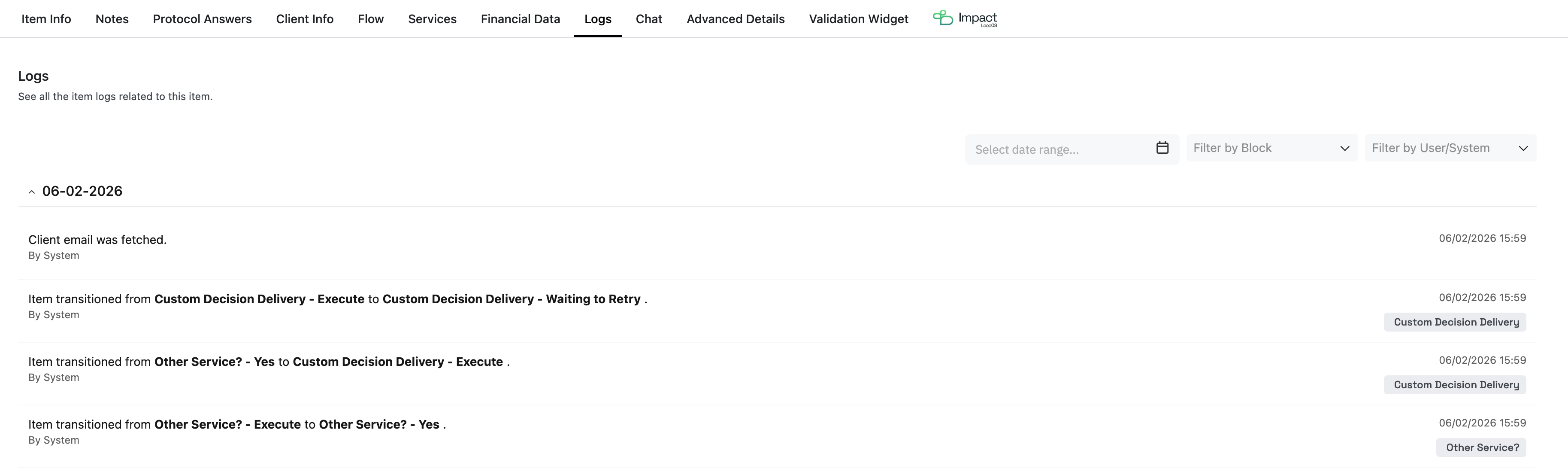Click the Other Service? block tag
The width and height of the screenshot is (1568, 475).
point(1482,448)
